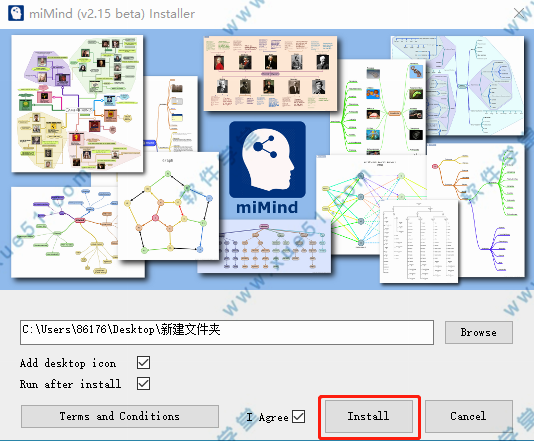Select the animal photos tree thumbnail
Screen dimensions: 534x441
tap(378, 107)
